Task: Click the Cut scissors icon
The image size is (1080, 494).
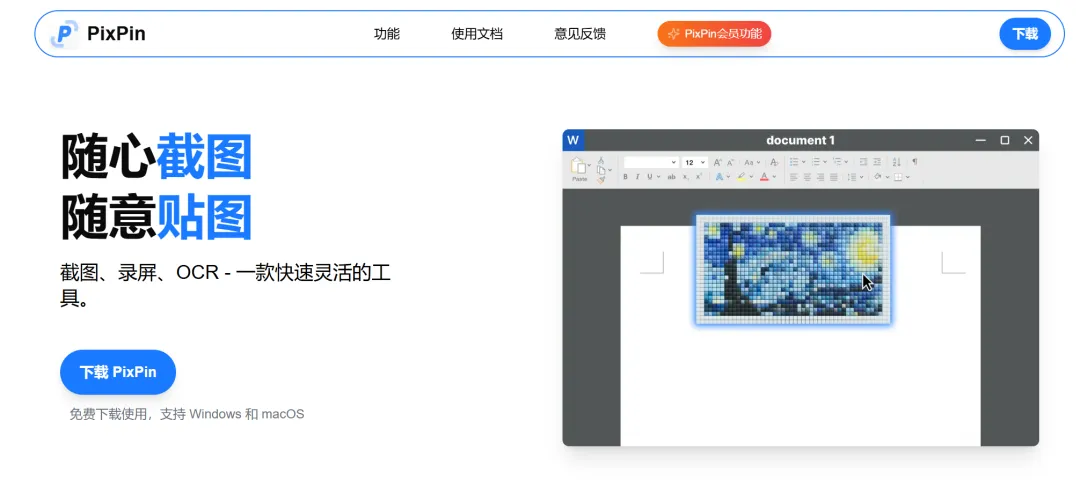Action: point(601,160)
